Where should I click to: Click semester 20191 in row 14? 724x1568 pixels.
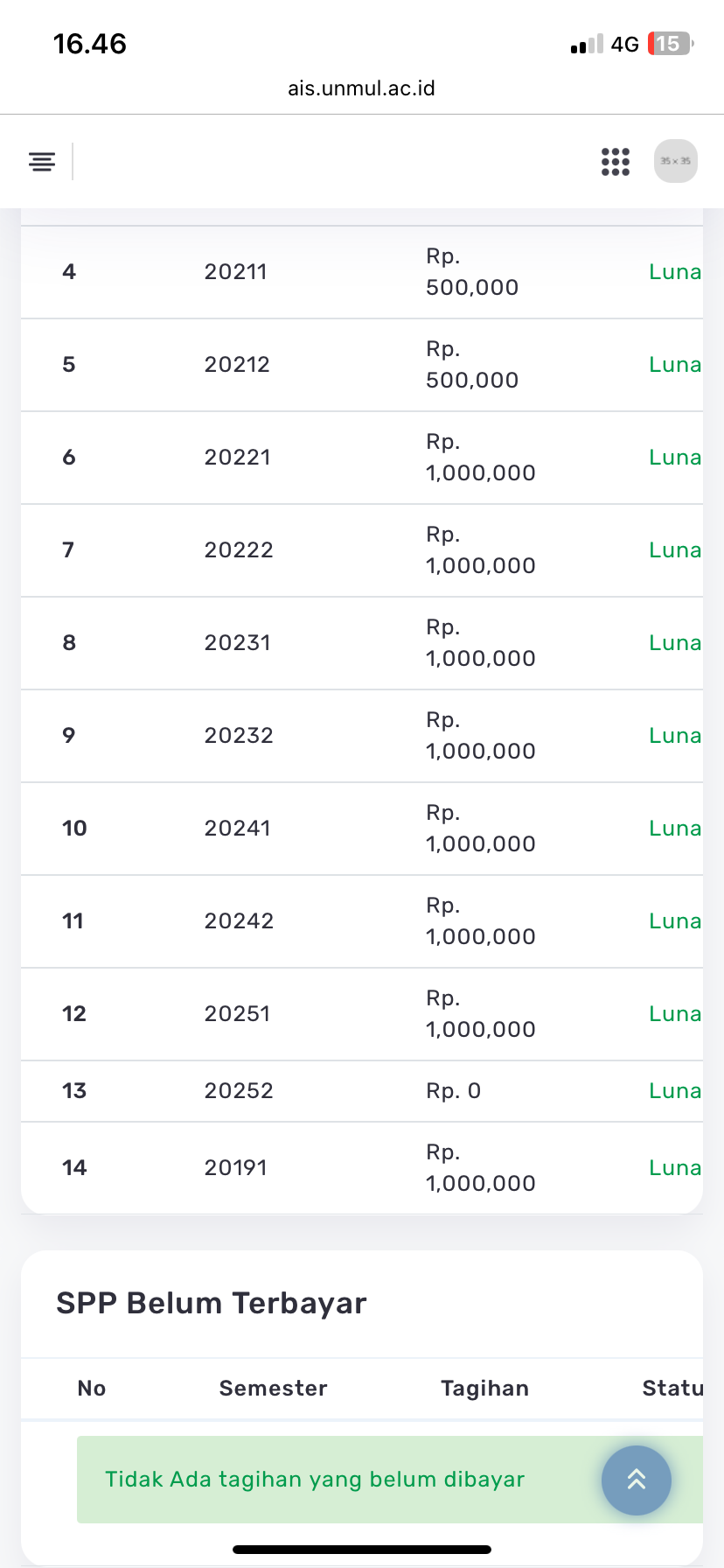(x=236, y=1168)
